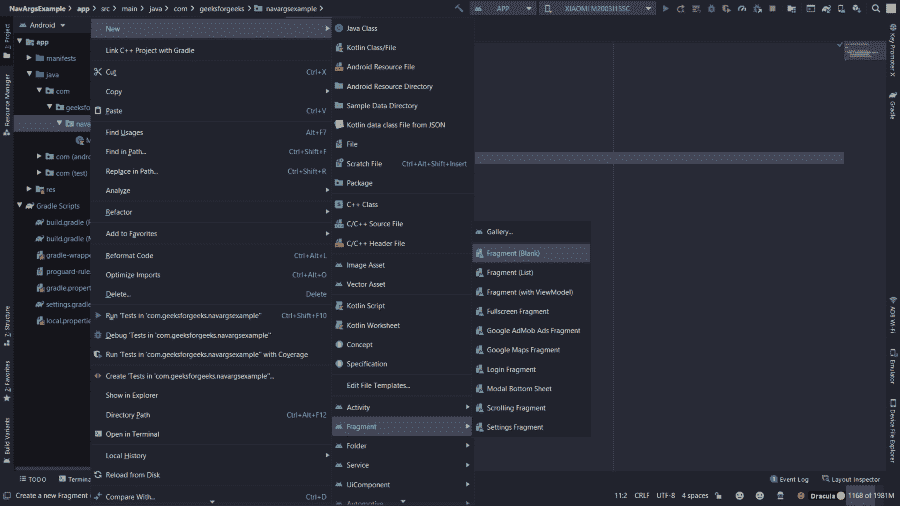The height and width of the screenshot is (506, 900).
Task: Choose Fragment (Blank) from the fragment list
Action: 513,253
